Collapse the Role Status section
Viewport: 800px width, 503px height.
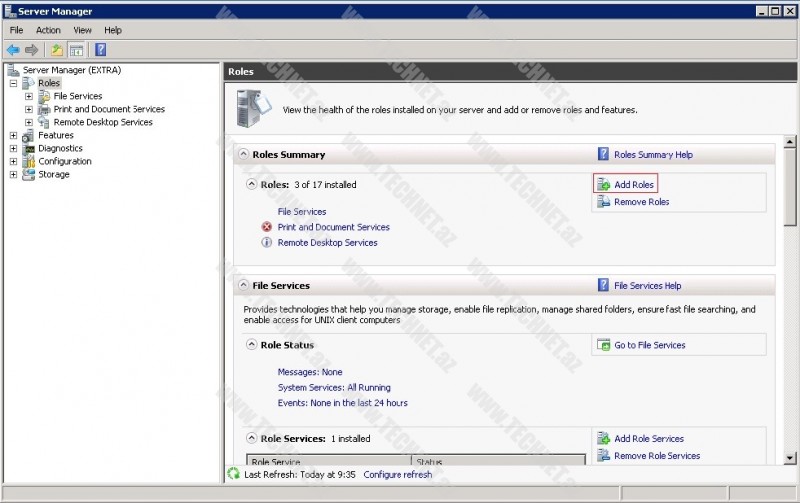coord(252,344)
